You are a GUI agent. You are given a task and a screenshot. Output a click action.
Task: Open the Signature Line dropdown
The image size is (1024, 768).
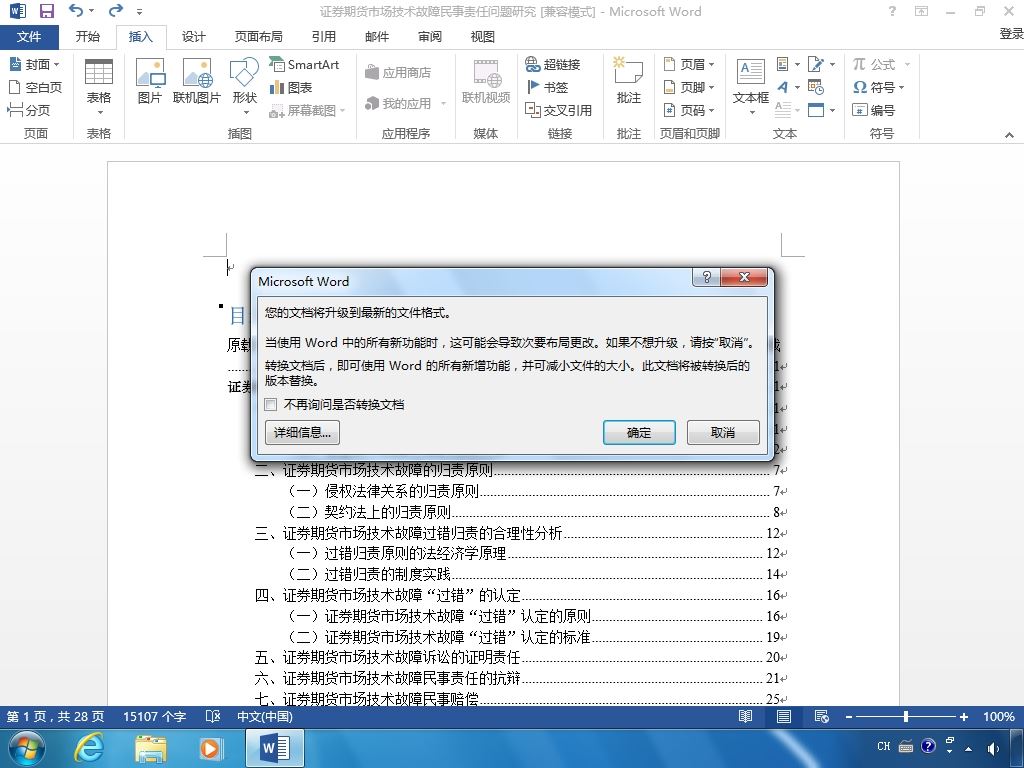click(x=822, y=64)
